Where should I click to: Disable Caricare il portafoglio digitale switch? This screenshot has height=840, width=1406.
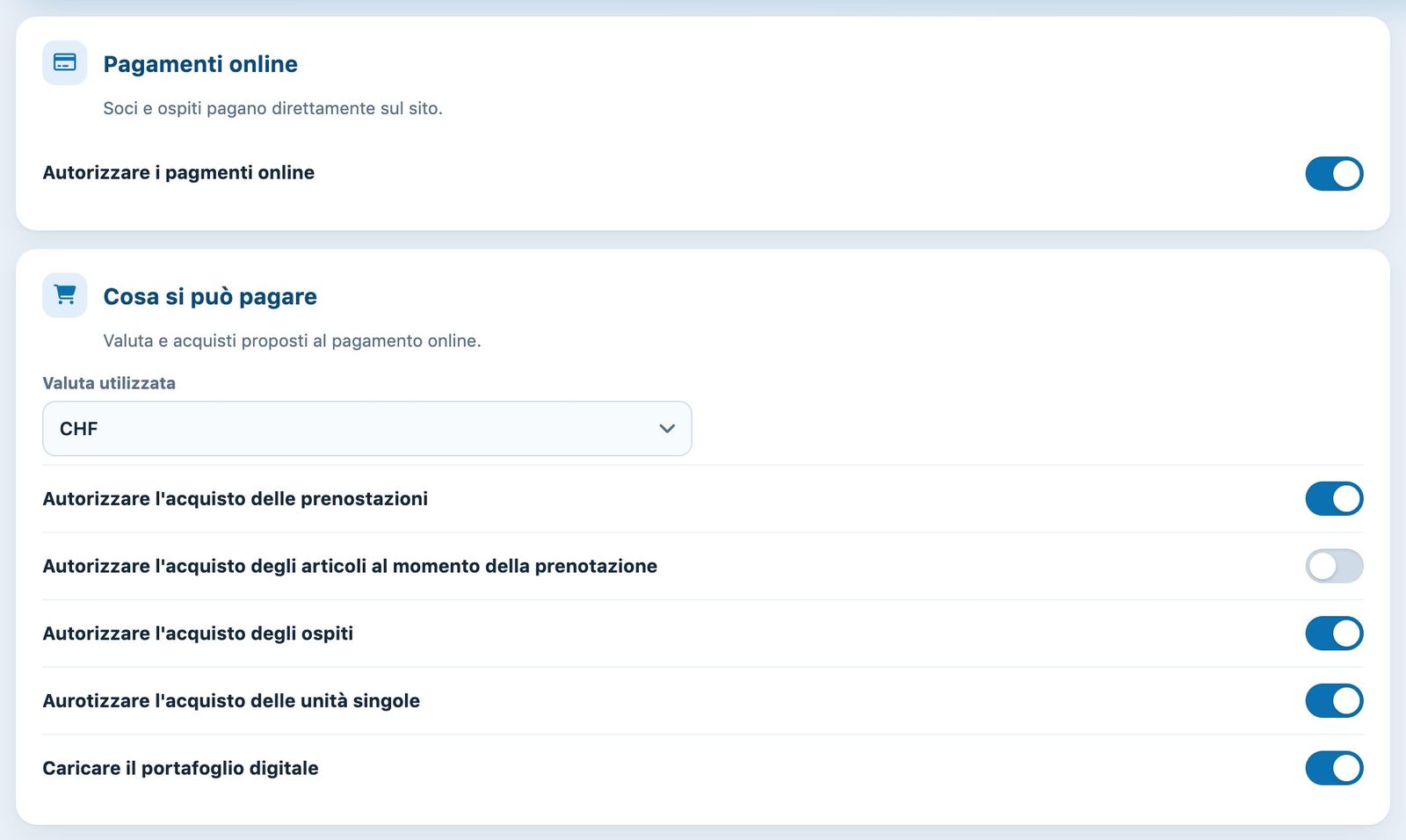[1334, 768]
